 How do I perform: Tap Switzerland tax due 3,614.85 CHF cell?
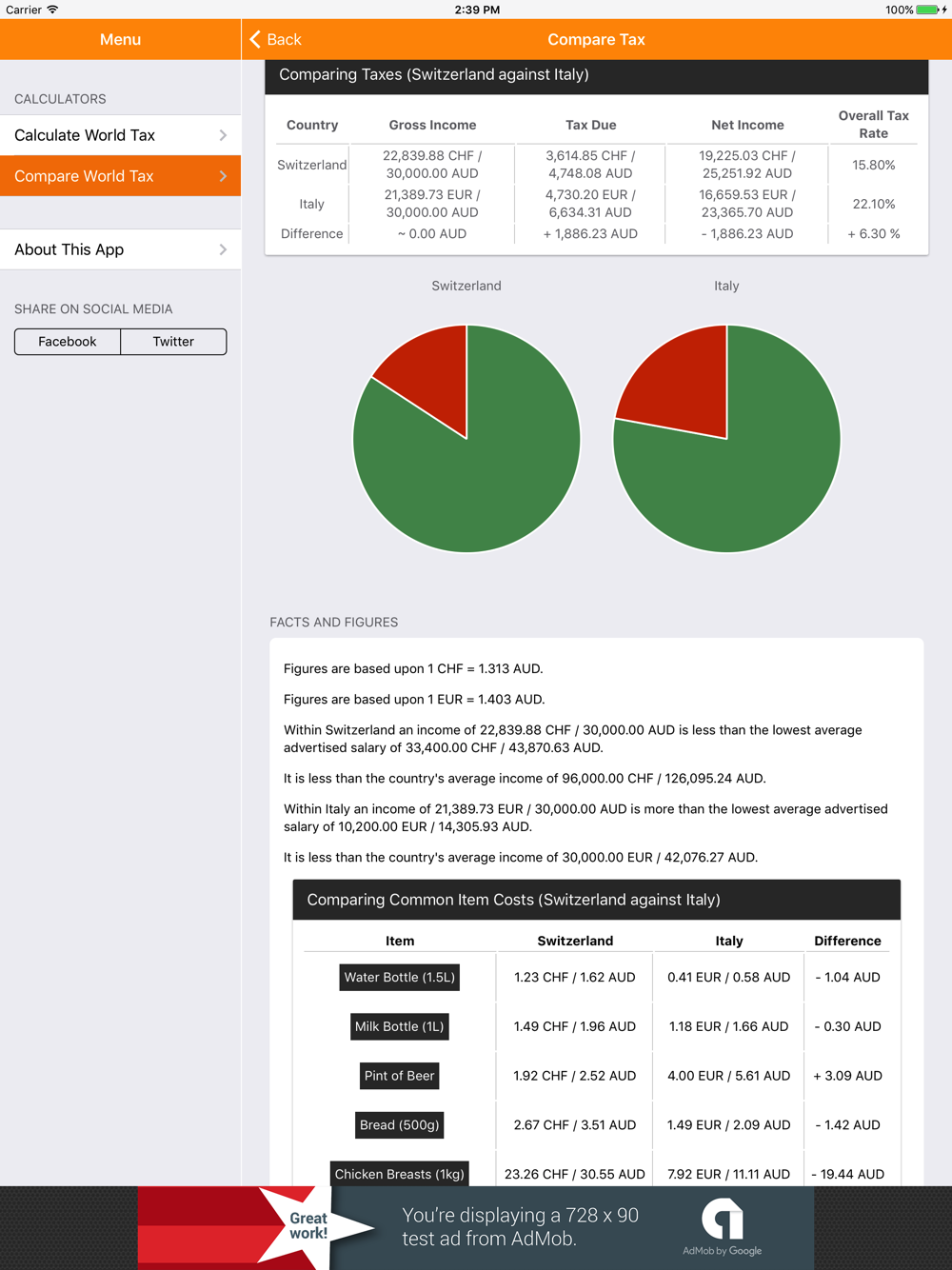pyautogui.click(x=590, y=165)
